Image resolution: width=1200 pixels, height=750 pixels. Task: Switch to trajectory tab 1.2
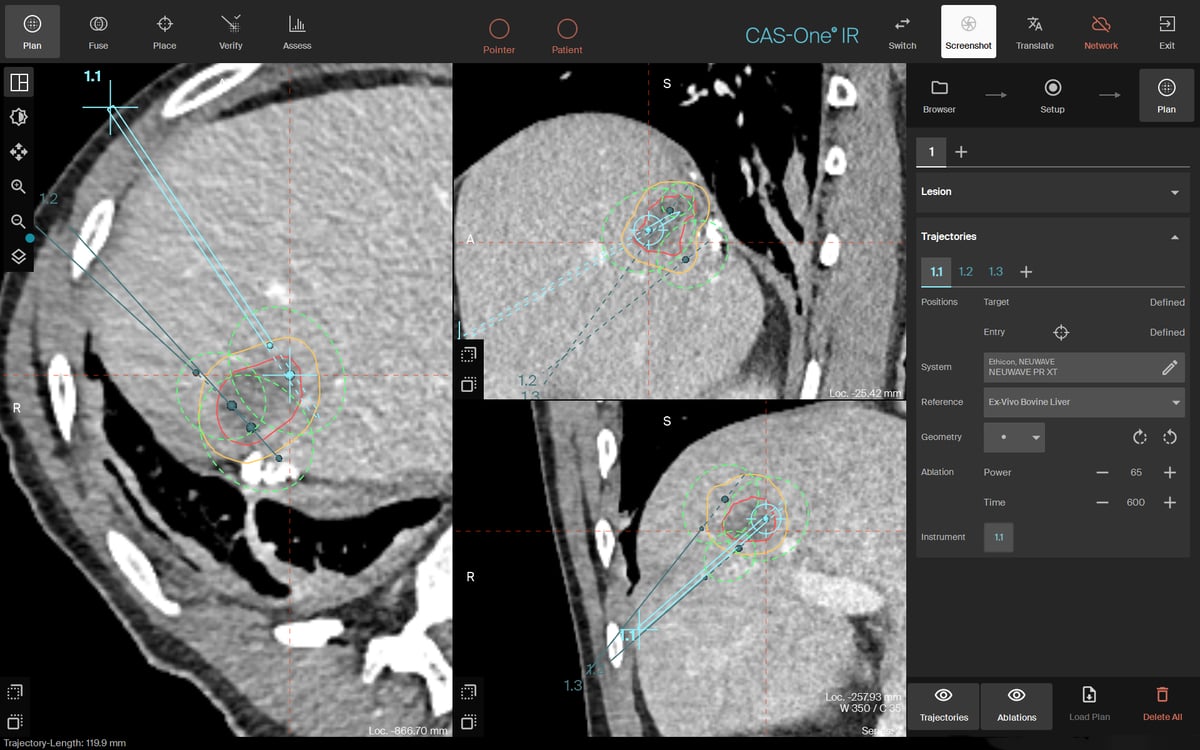[966, 271]
